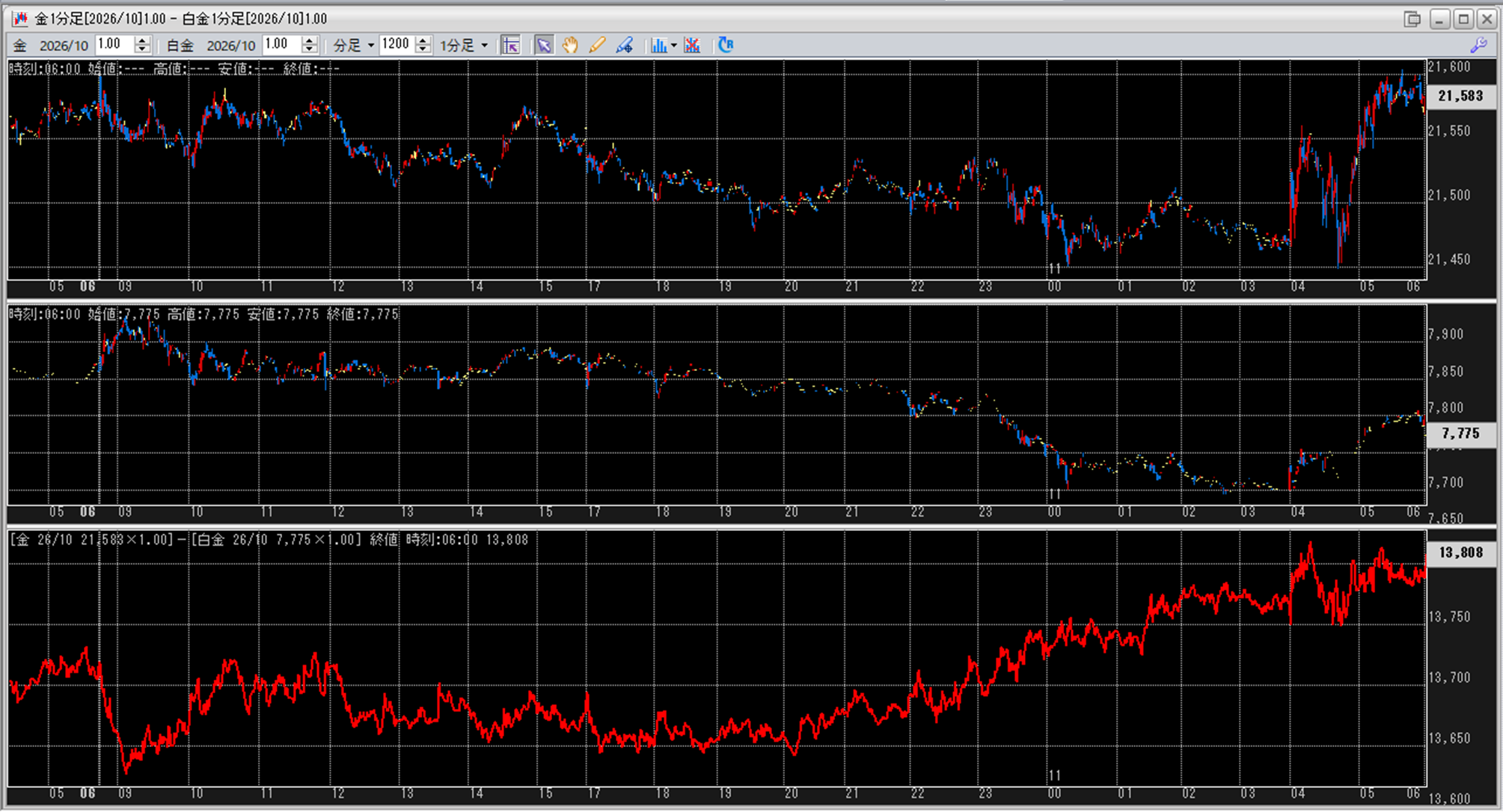Toggle the crosshair cursor display icon

[x=511, y=46]
